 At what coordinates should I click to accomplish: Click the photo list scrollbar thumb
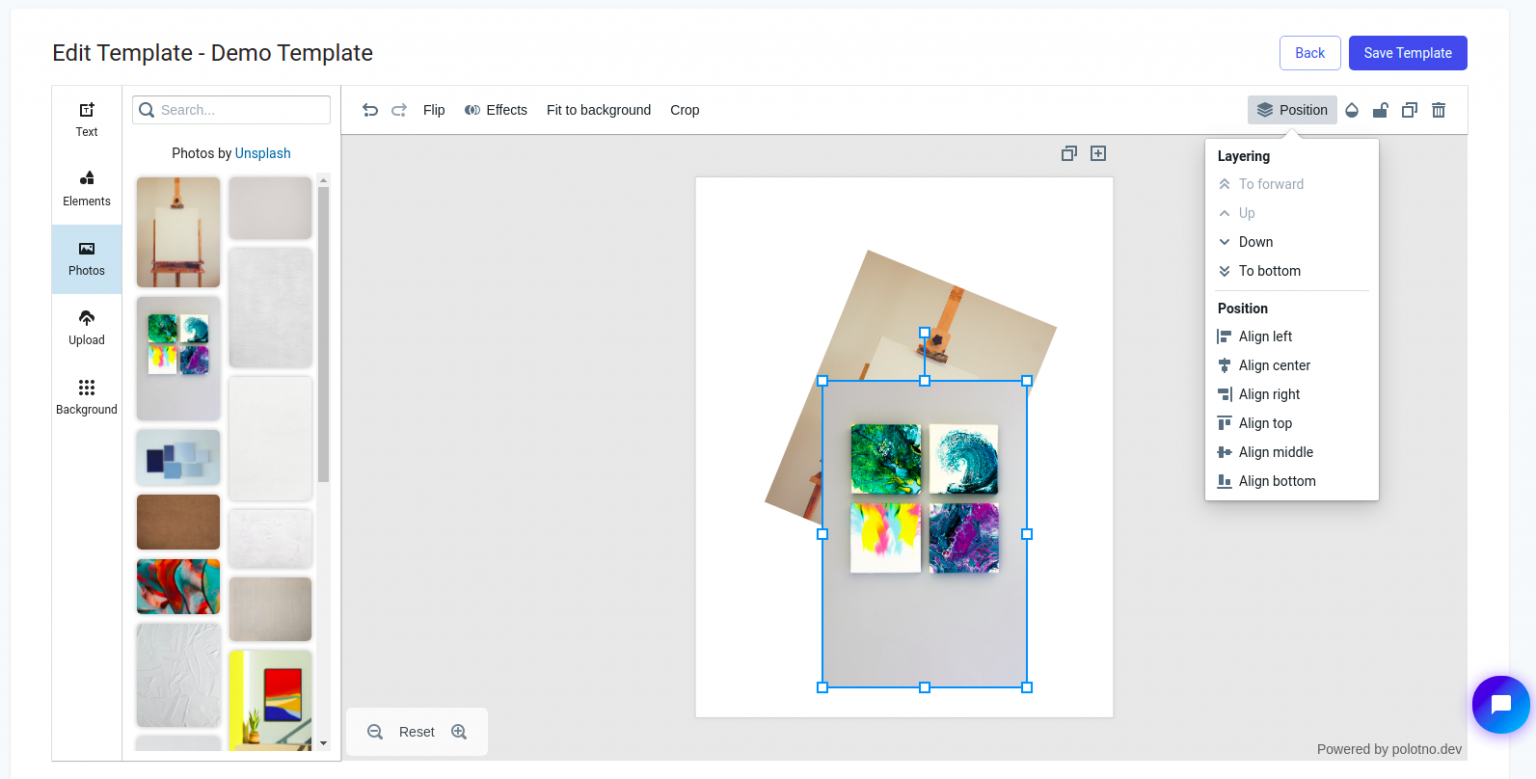[323, 334]
